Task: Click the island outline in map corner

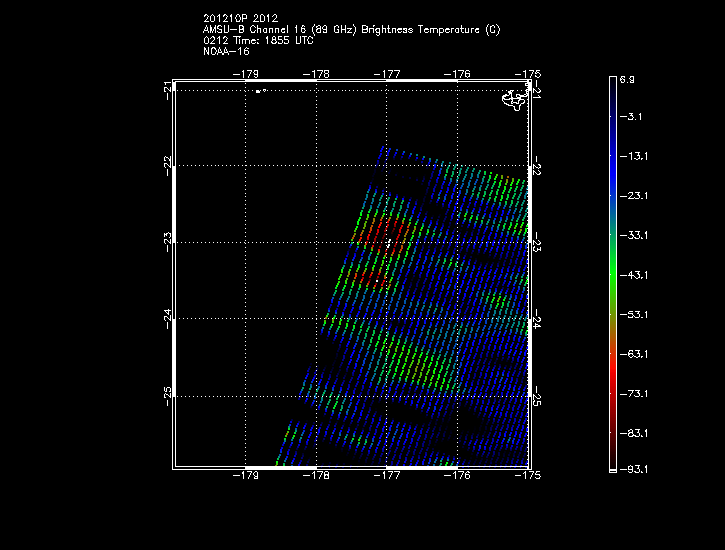Action: click(514, 99)
